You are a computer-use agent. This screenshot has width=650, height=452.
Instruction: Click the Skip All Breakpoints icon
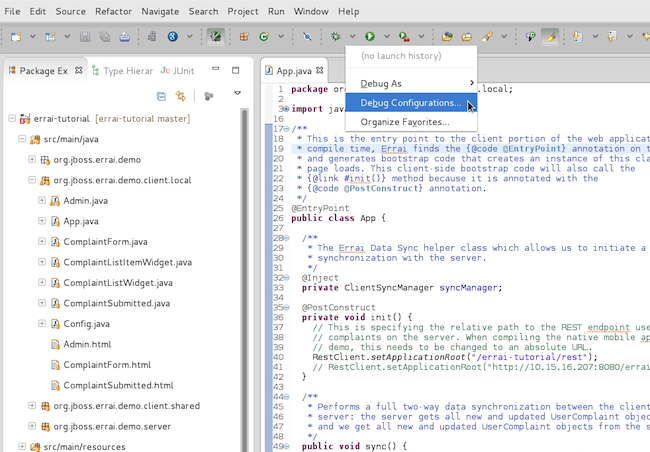(x=307, y=36)
